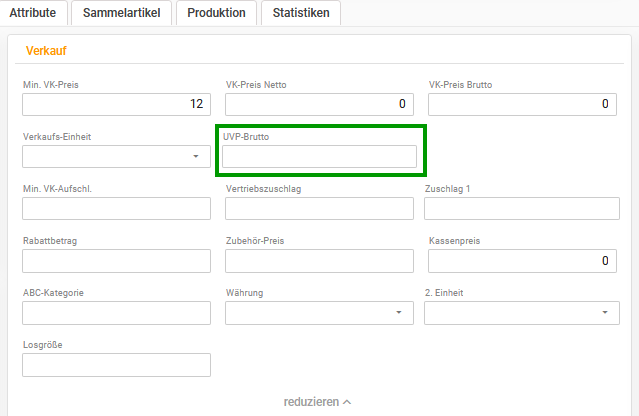The width and height of the screenshot is (639, 416).
Task: Click the Zubehör-Preis input field
Action: pos(319,261)
